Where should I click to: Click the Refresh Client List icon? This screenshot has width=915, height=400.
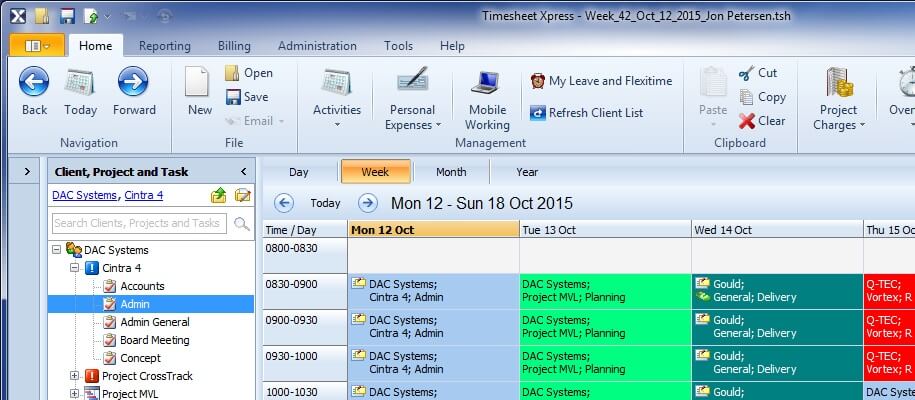tap(538, 113)
